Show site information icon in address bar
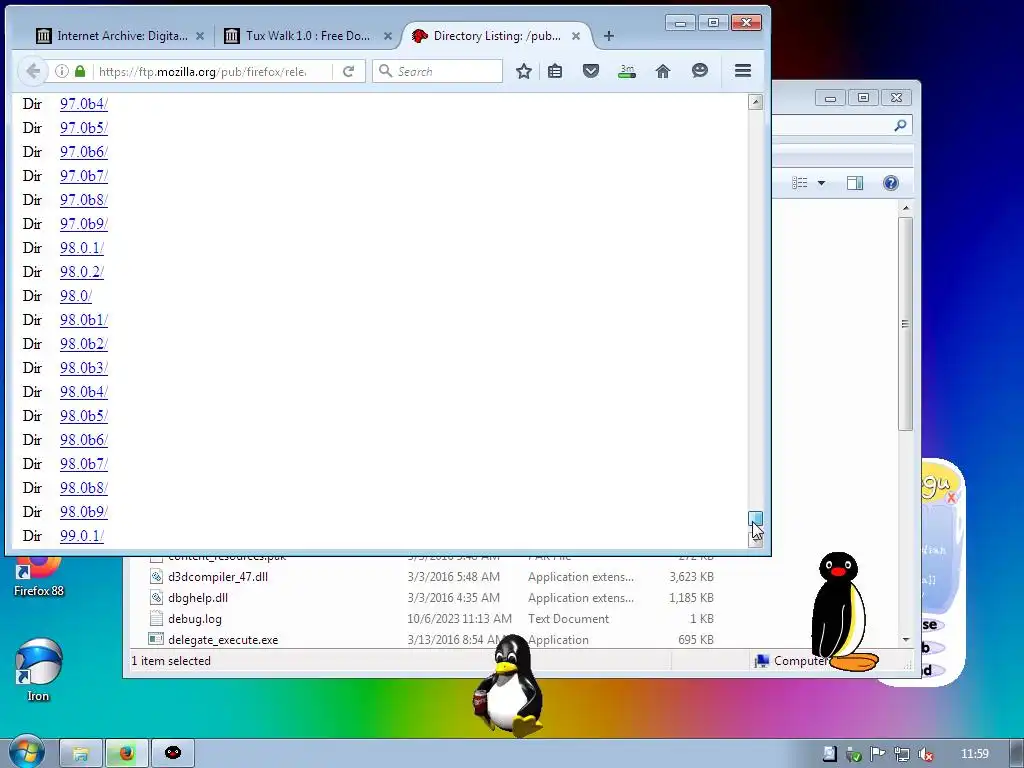This screenshot has height=768, width=1024. point(61,71)
